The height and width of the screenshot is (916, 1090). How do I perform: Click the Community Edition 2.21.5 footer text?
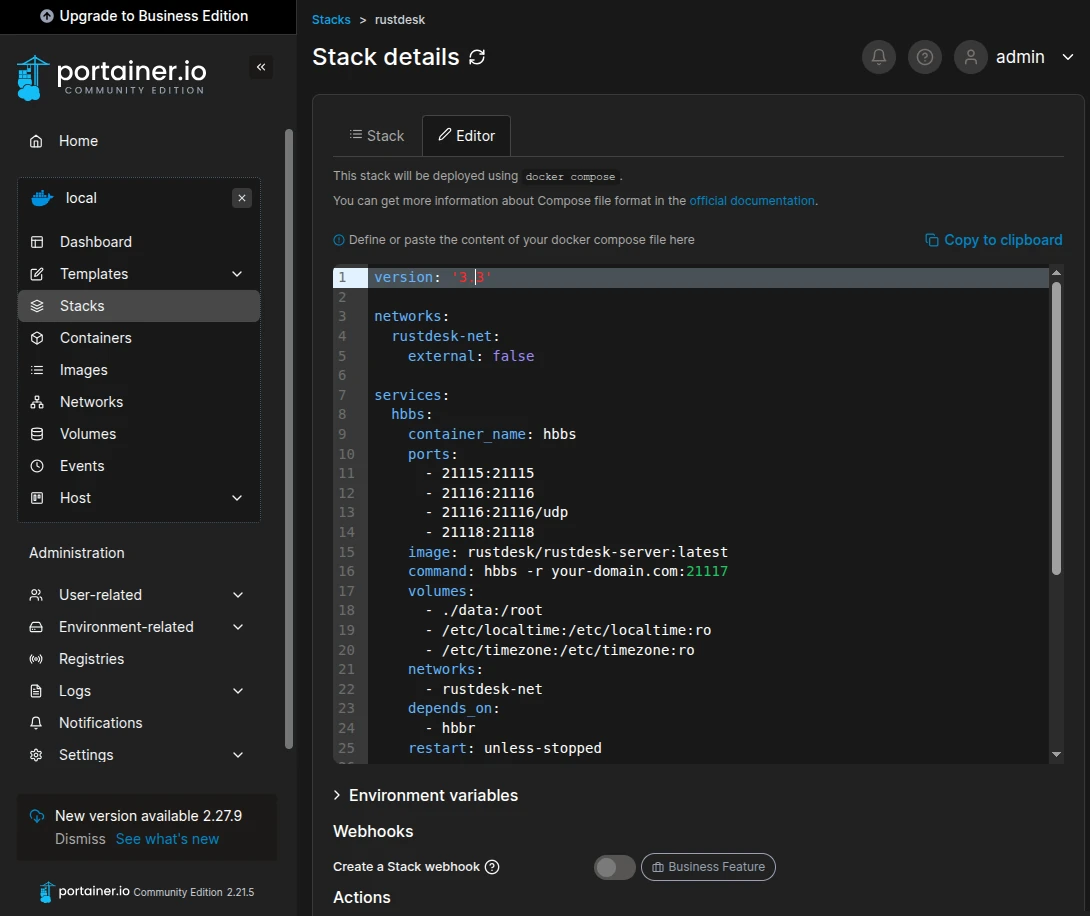[193, 892]
